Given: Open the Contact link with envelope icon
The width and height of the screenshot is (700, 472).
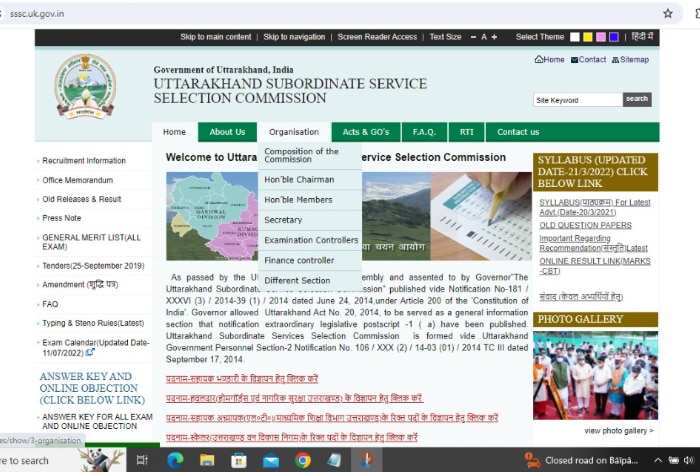Looking at the screenshot, I should (588, 59).
